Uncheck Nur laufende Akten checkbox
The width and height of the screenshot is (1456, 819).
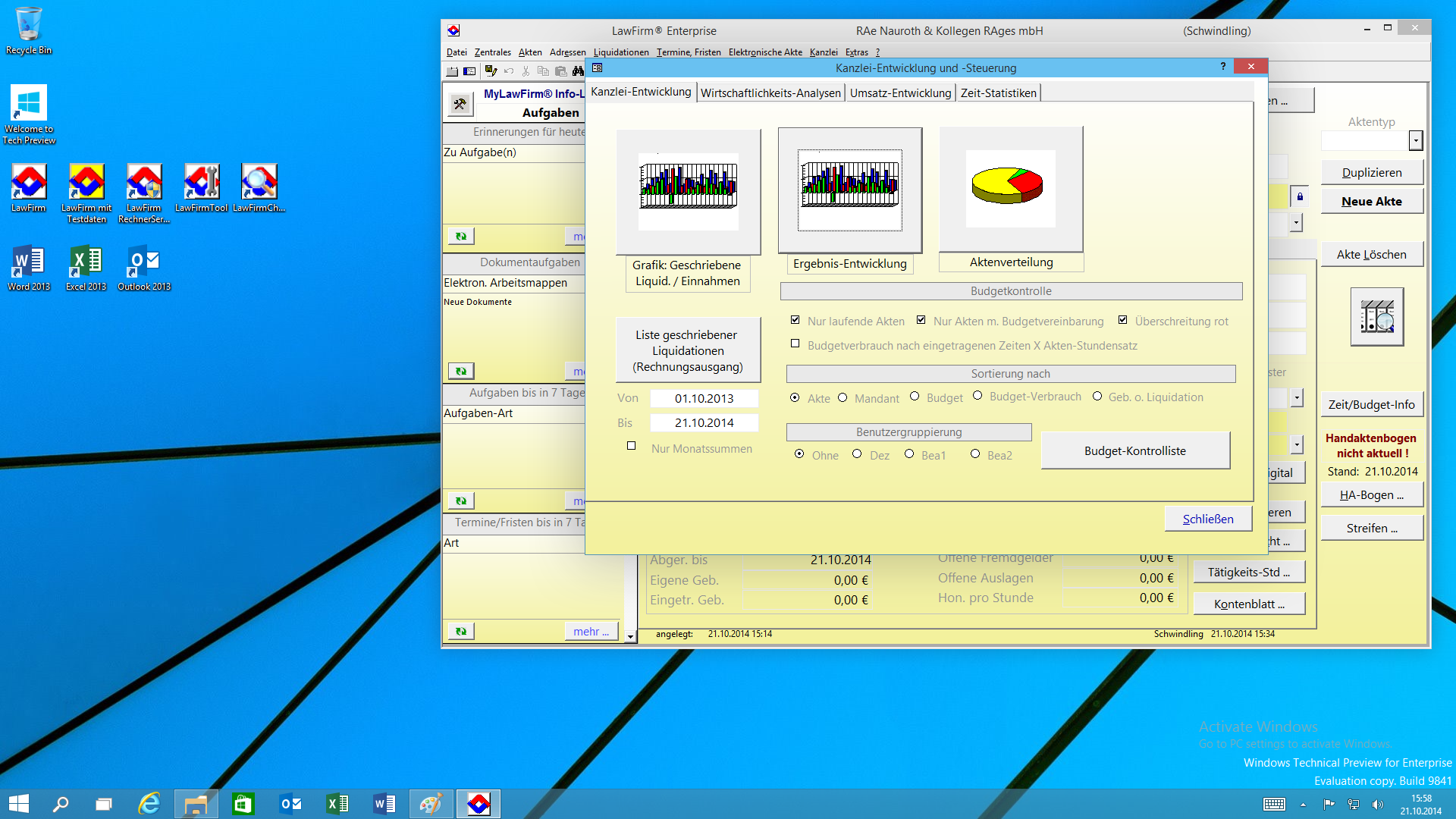click(x=795, y=320)
